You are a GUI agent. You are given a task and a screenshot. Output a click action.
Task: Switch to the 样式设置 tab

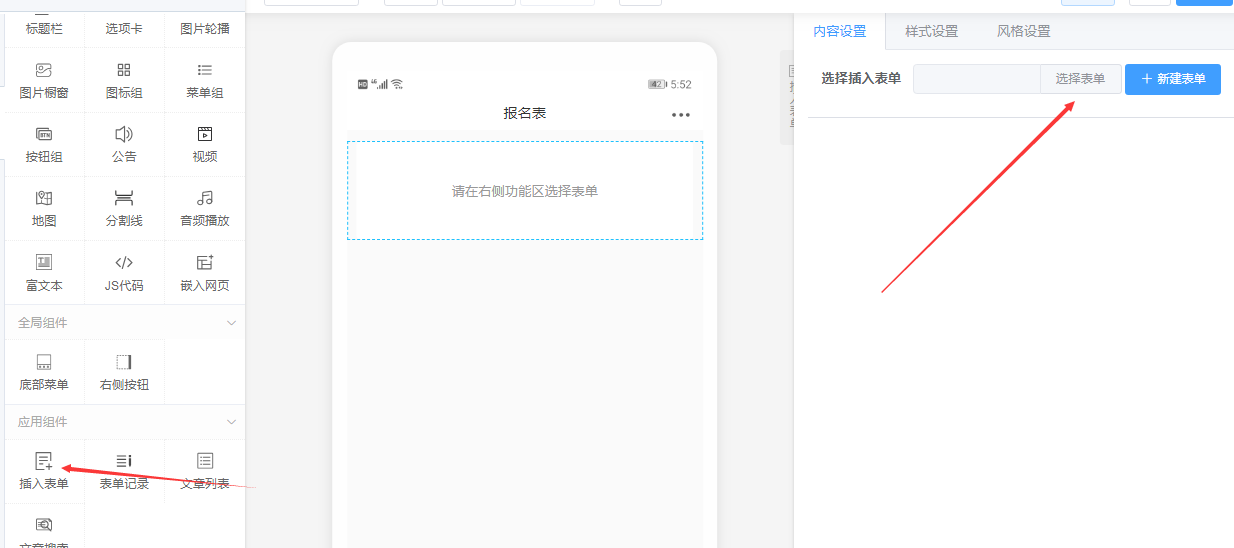click(x=932, y=31)
